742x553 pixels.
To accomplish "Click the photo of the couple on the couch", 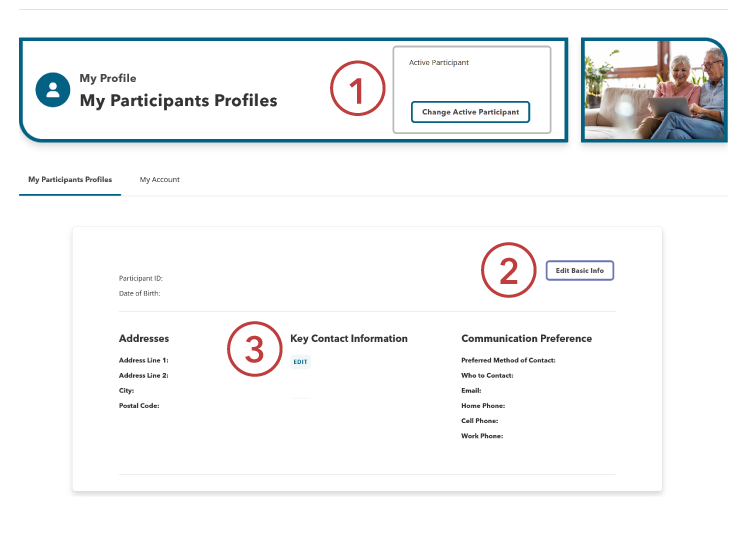I will 654,91.
